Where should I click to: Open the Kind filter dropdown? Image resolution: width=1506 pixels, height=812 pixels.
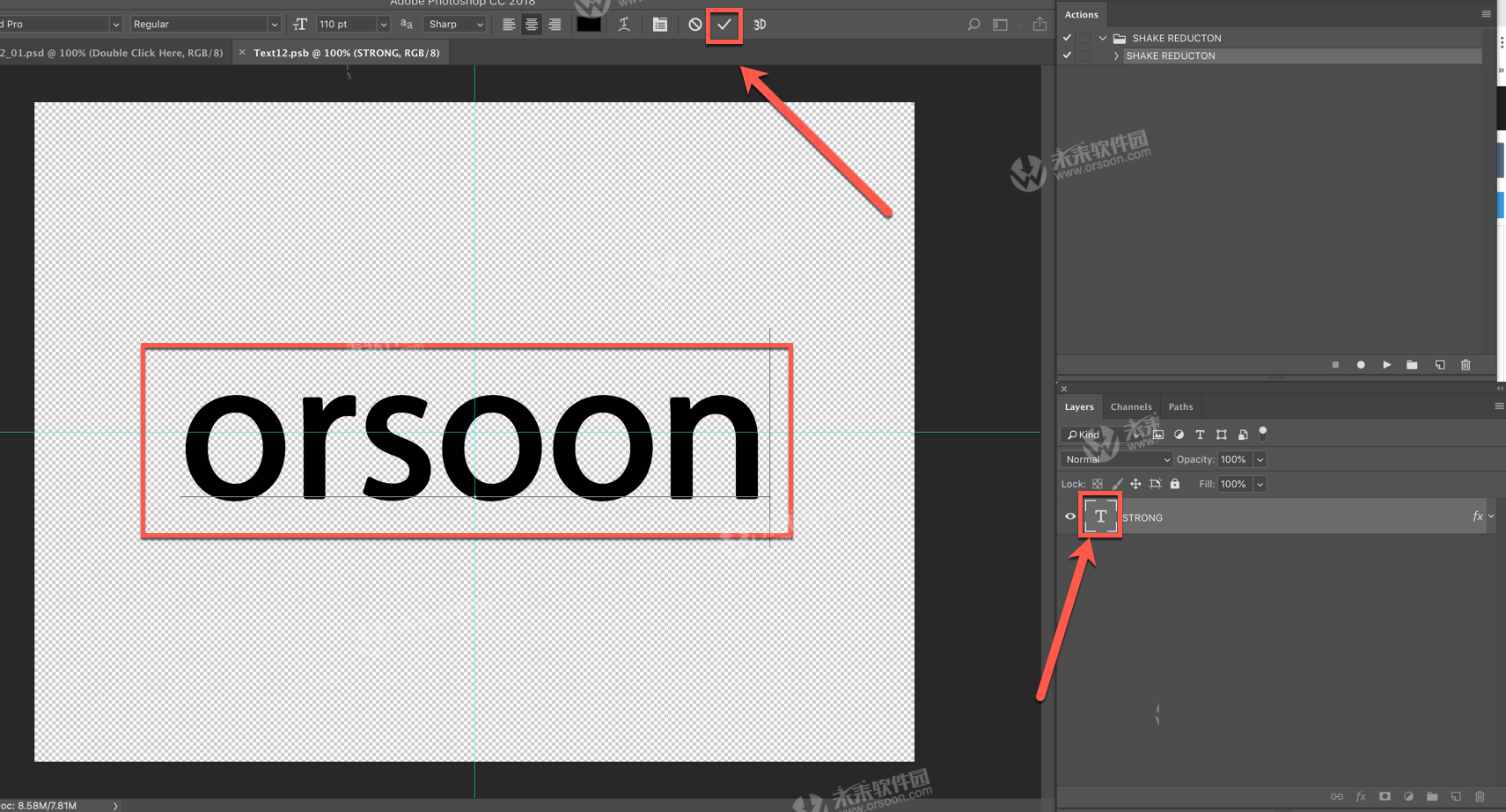[x=1103, y=435]
